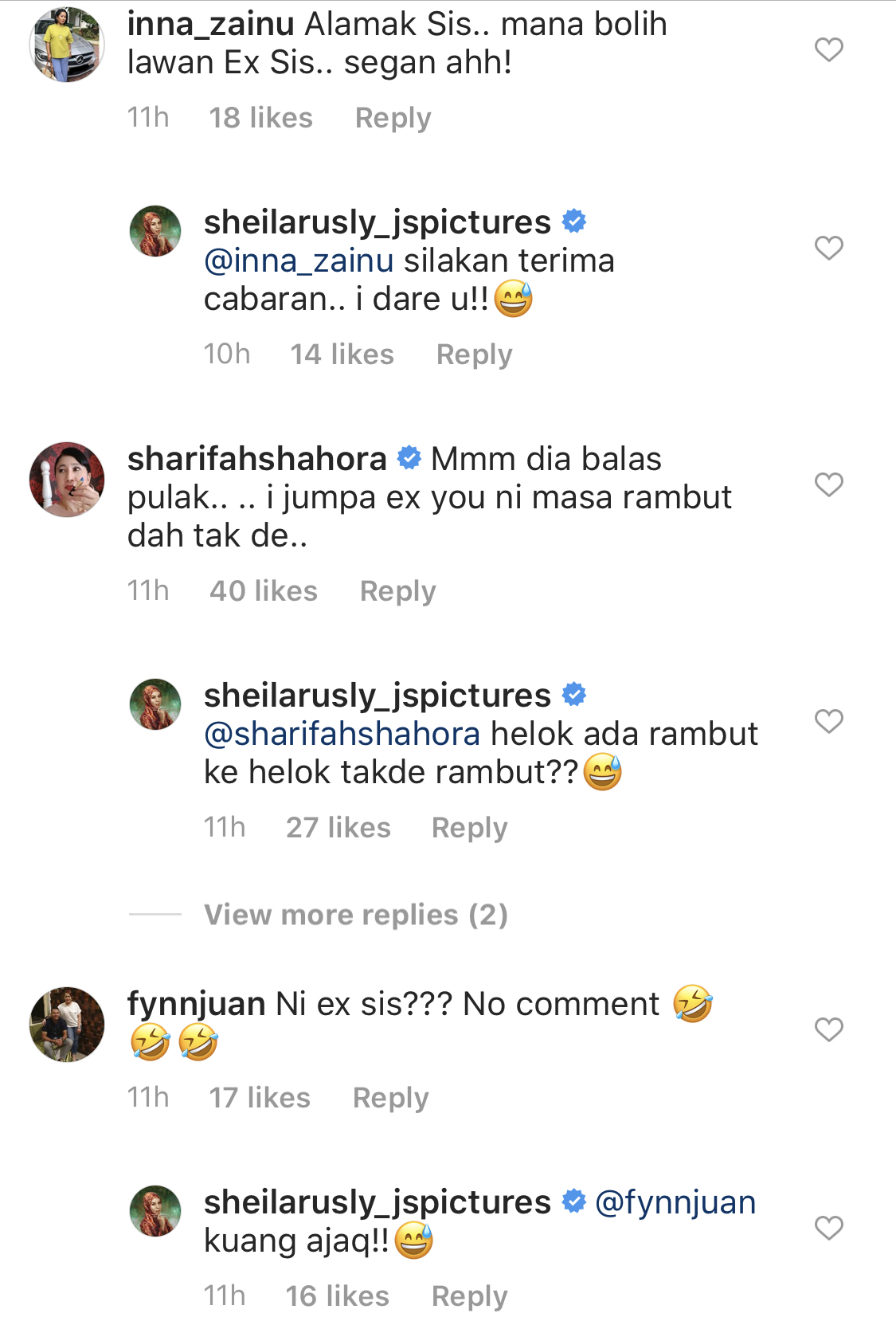Reply to sharifahshahora's comment
The width and height of the screenshot is (896, 1321).
pos(397,591)
